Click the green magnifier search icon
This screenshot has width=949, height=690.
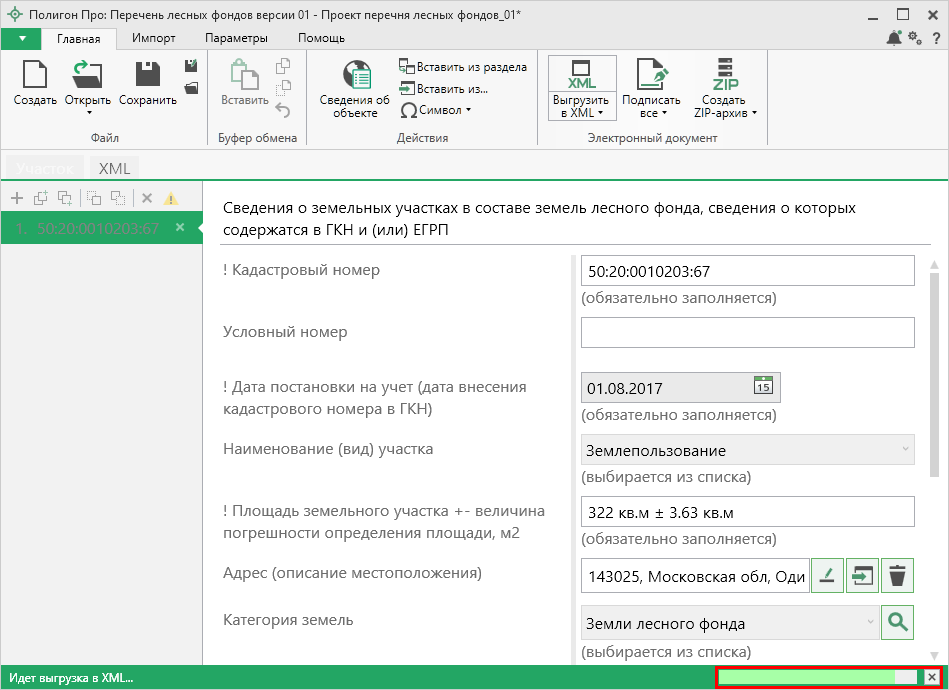(897, 623)
